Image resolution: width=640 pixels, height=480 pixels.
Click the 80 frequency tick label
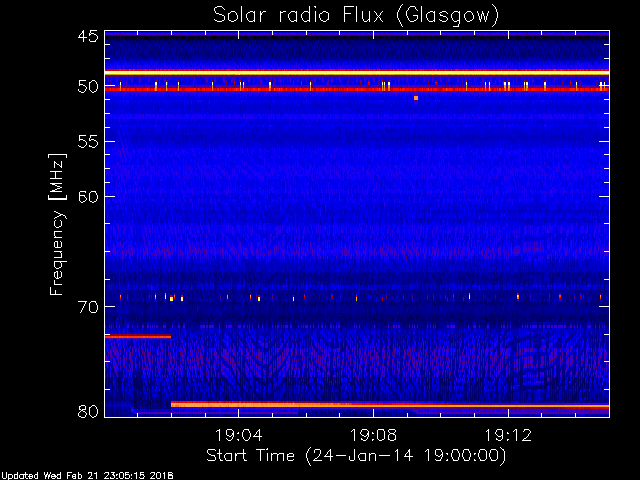(88, 411)
